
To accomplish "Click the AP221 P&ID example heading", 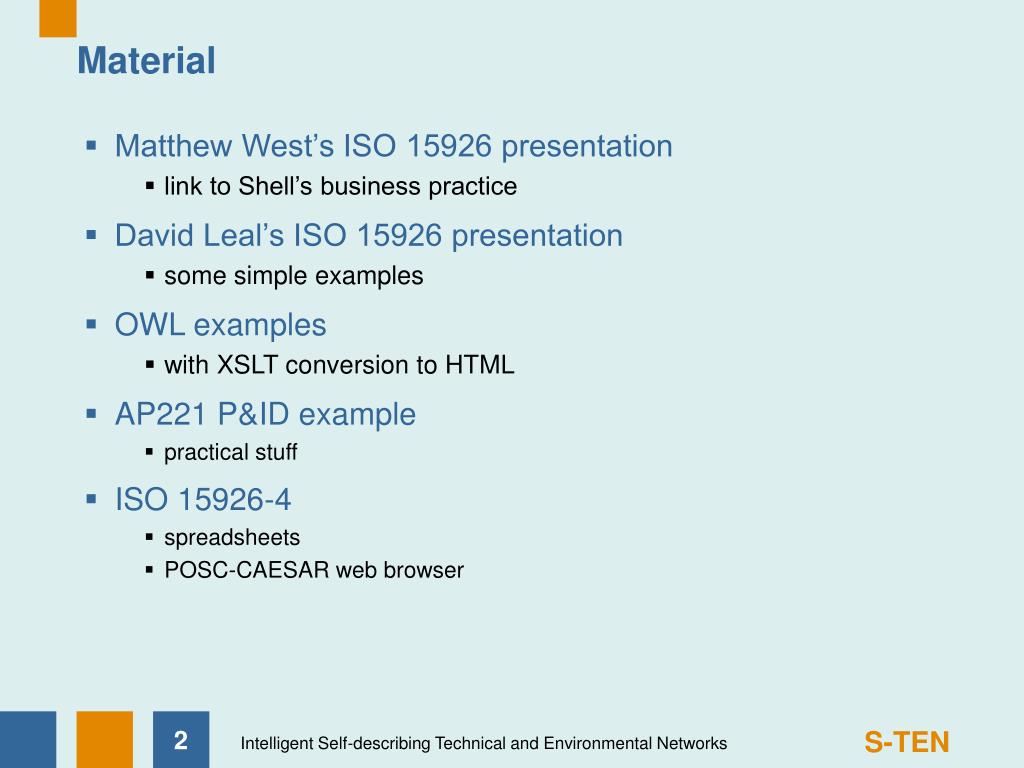I will (x=265, y=414).
